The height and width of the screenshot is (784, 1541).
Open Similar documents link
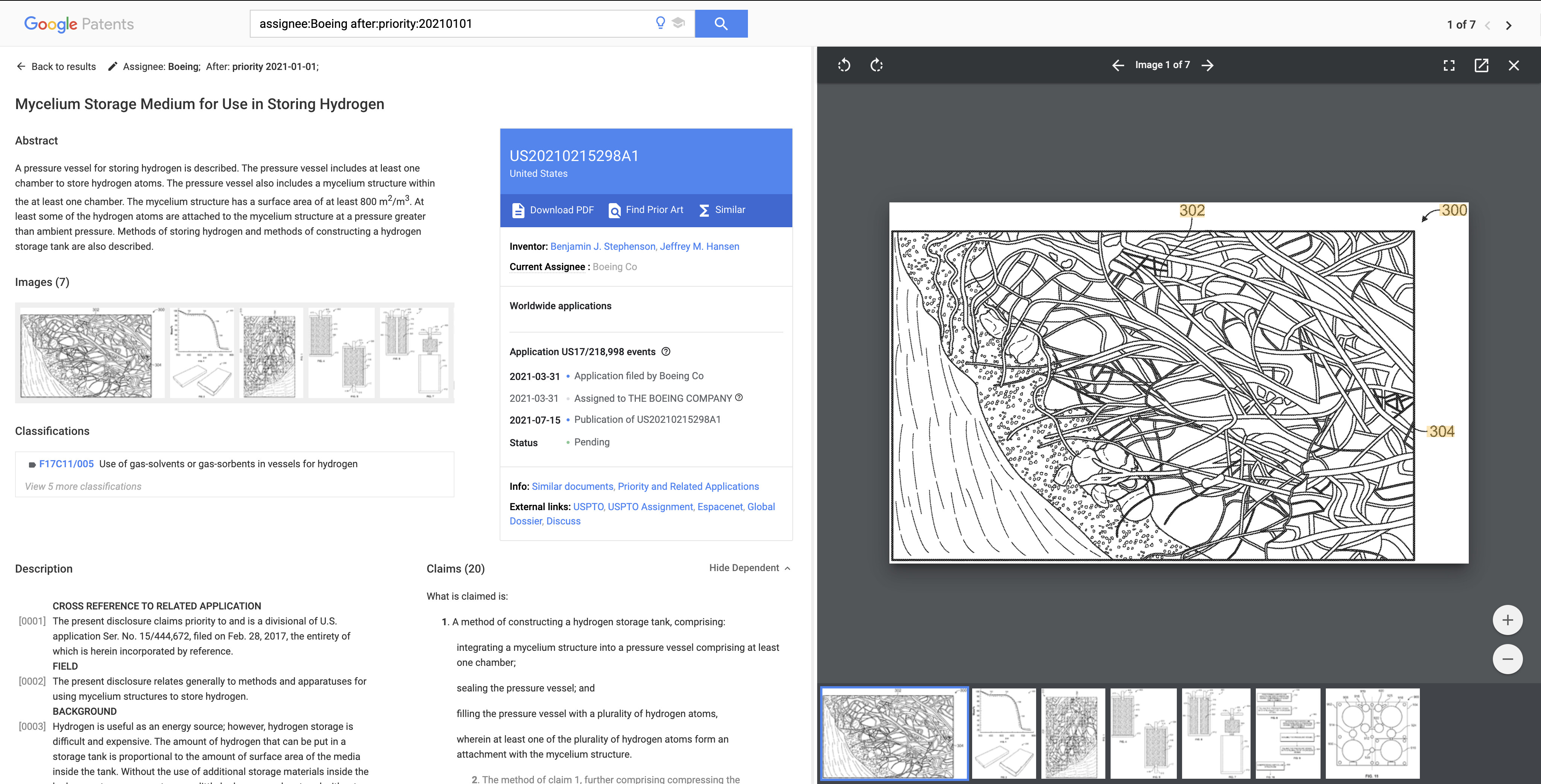click(573, 486)
